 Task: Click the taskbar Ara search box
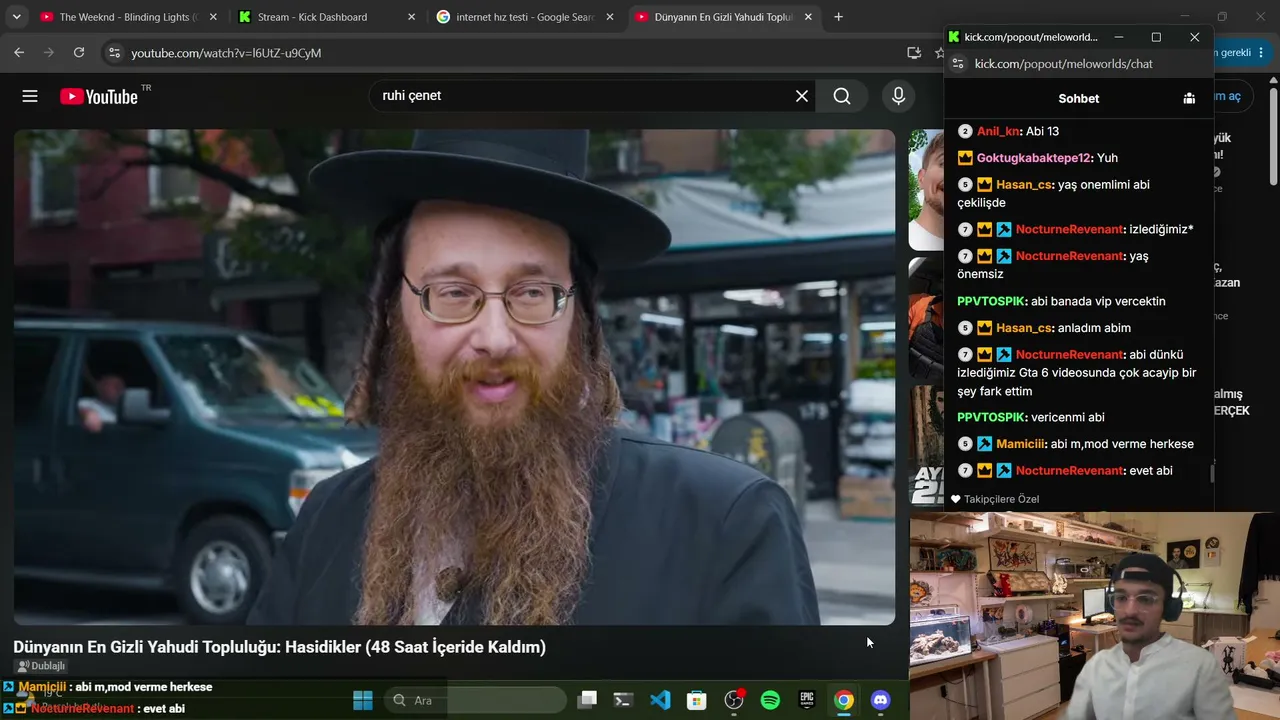475,700
